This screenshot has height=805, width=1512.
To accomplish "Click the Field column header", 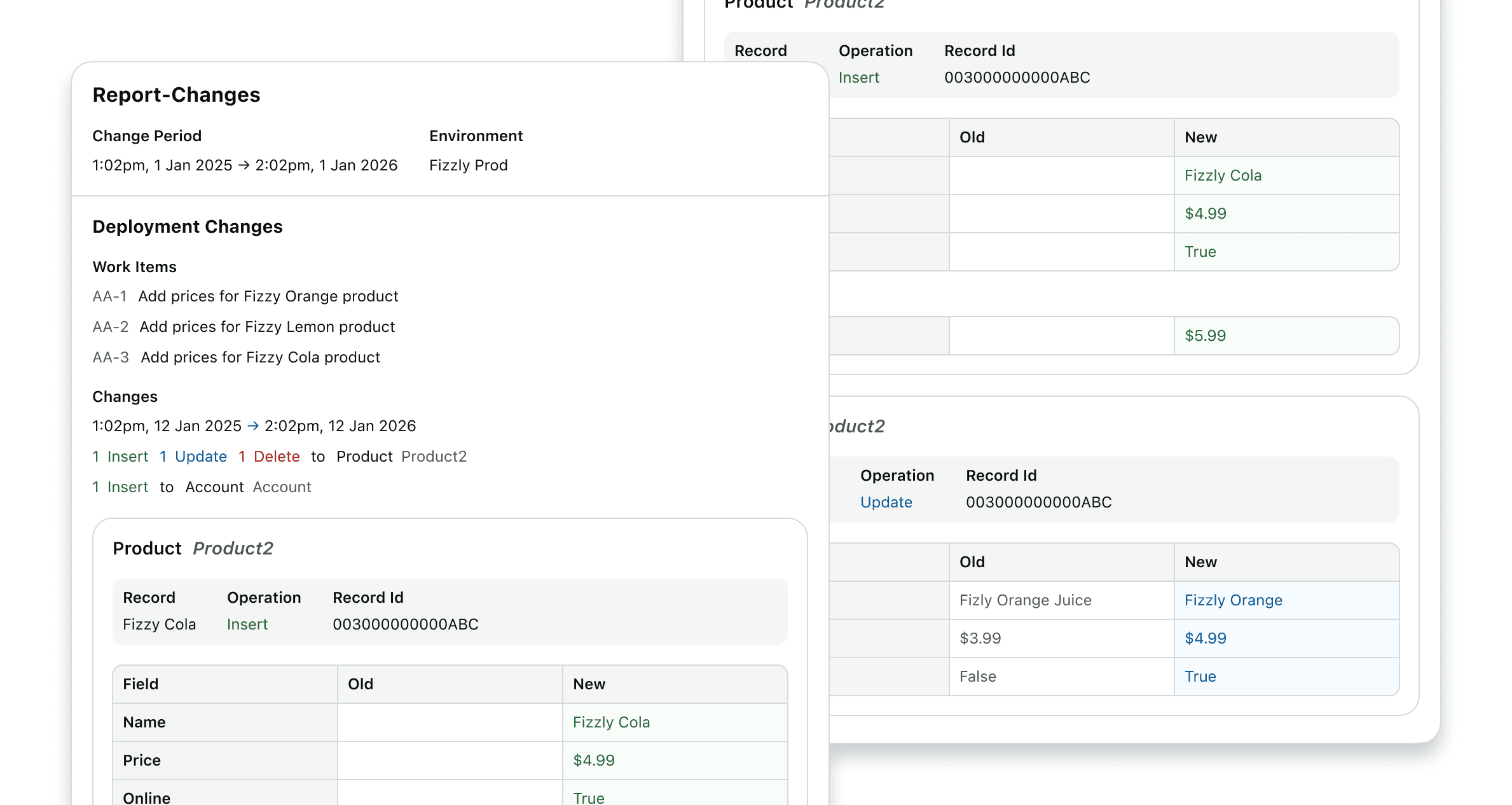I will pos(141,684).
